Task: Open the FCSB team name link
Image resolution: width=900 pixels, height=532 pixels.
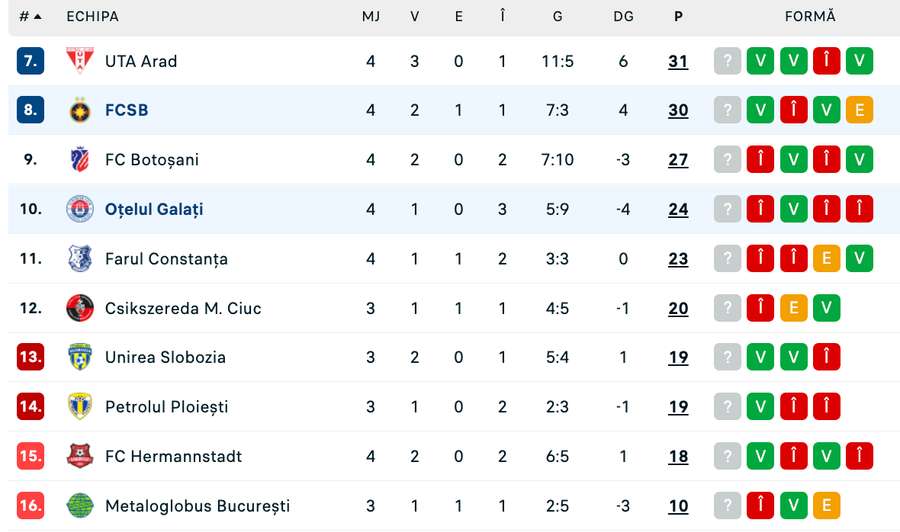Action: (x=127, y=110)
